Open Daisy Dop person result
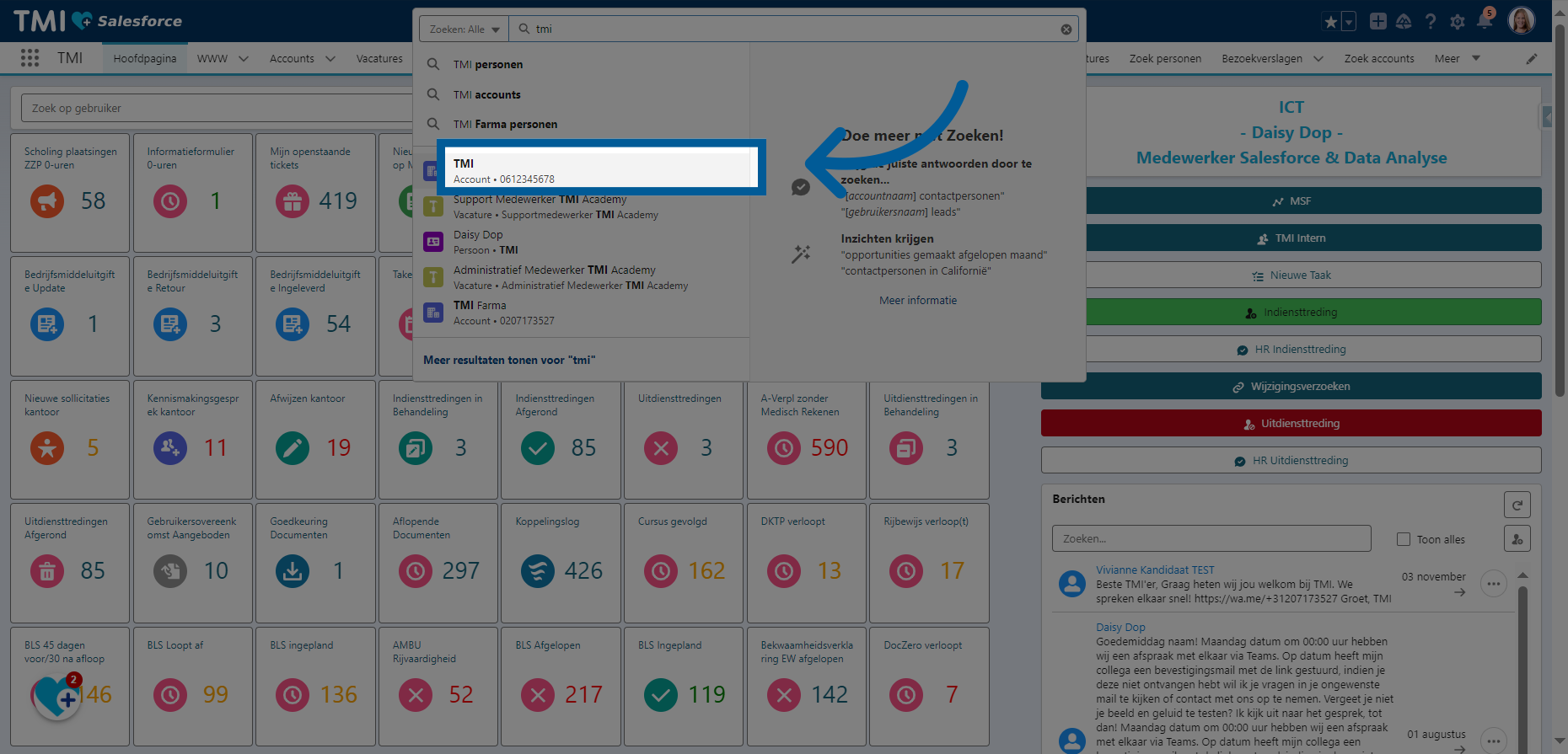The height and width of the screenshot is (754, 1568). (581, 242)
